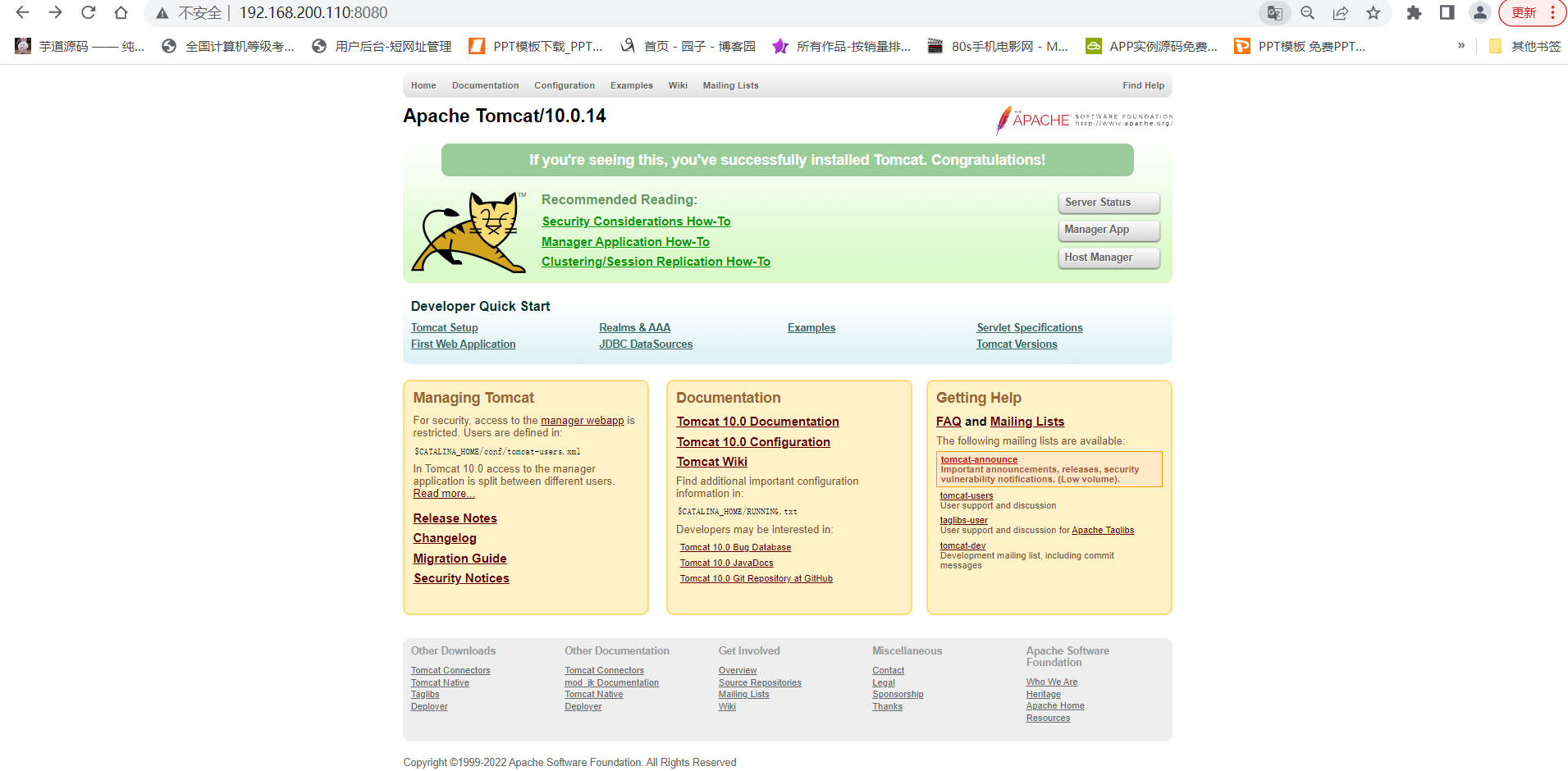Viewport: 1568px width, 771px height.
Task: Click the zoom magnifier icon in address bar
Action: point(1307,12)
